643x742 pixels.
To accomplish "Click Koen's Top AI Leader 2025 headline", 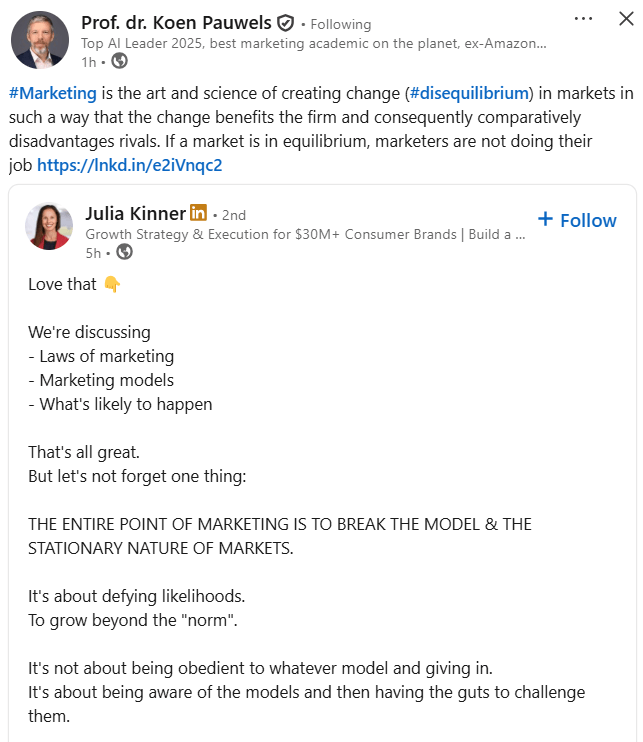I will click(x=313, y=44).
